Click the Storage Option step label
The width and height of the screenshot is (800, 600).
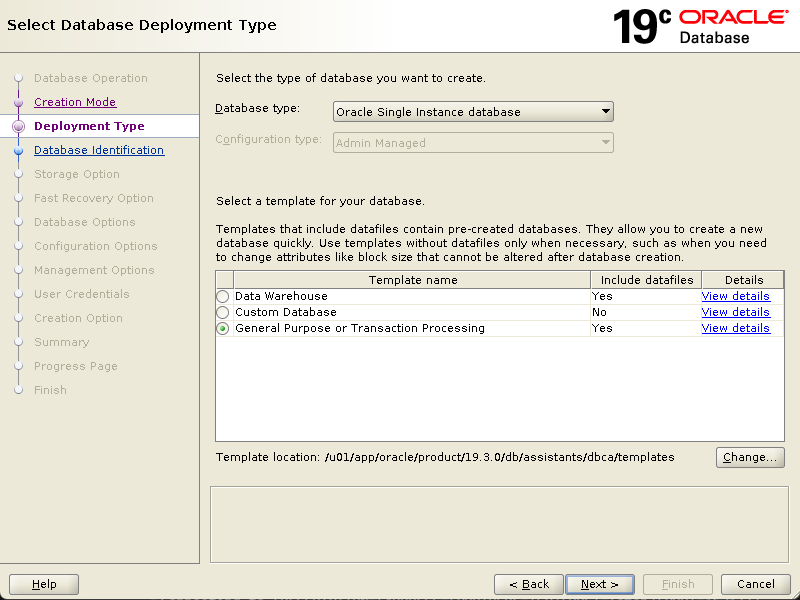pyautogui.click(x=77, y=174)
